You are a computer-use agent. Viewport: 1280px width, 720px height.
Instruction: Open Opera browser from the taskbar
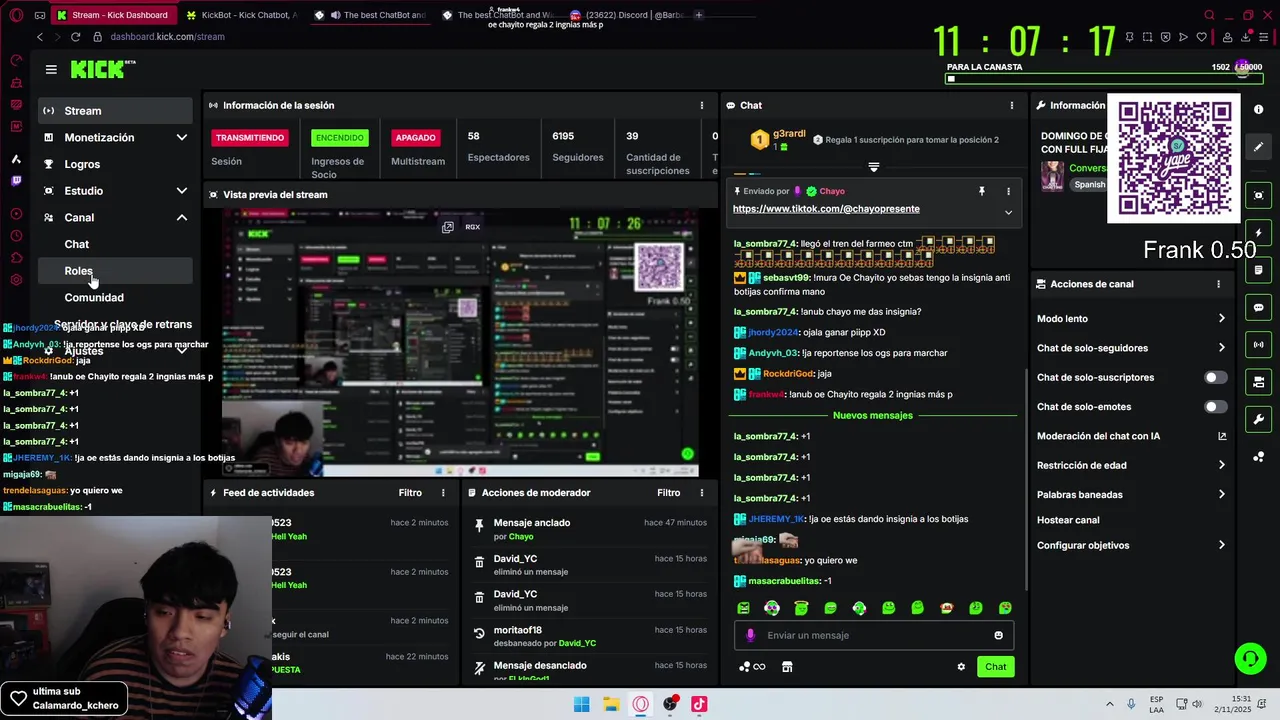point(640,704)
